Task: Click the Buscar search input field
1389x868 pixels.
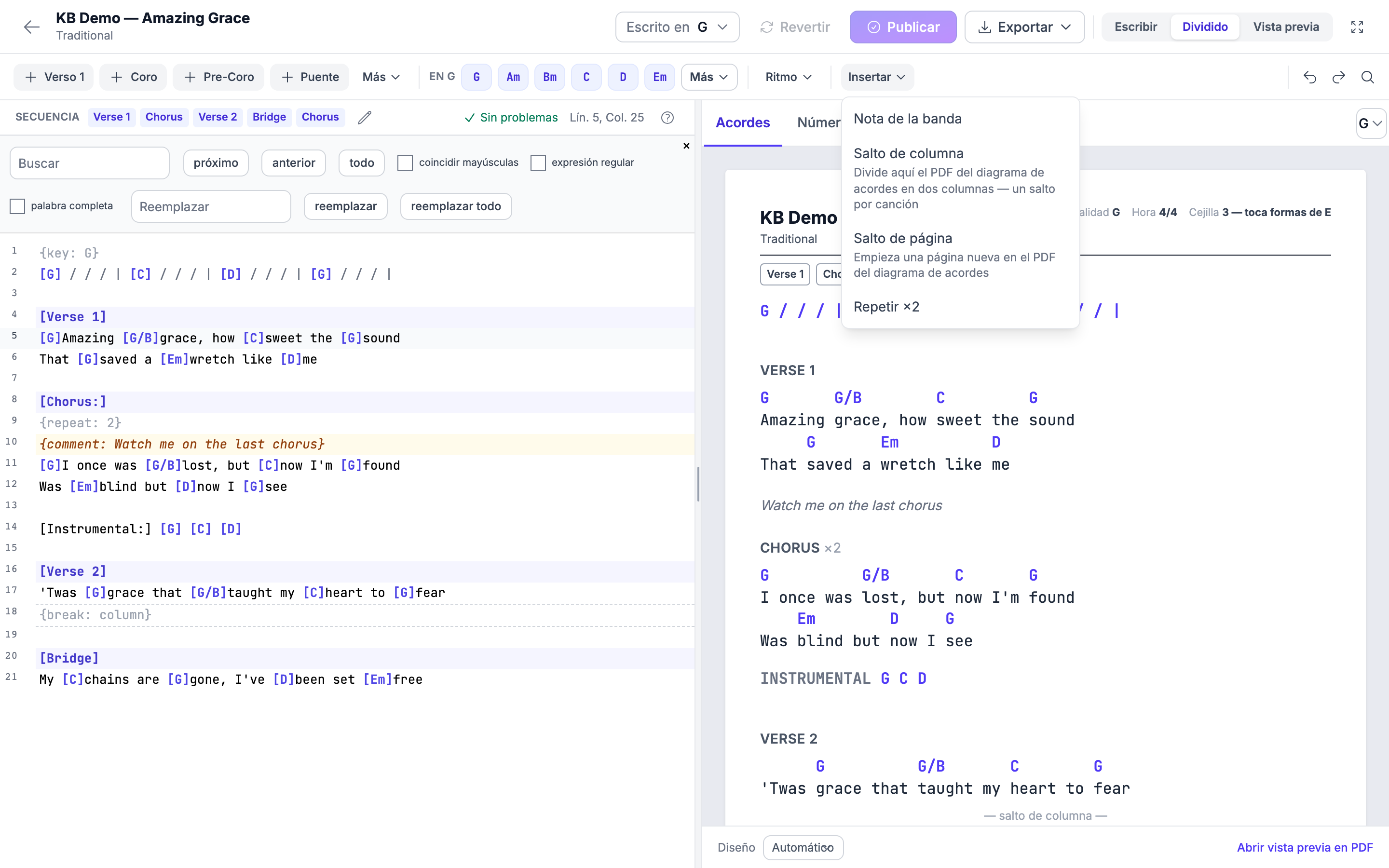Action: tap(90, 163)
